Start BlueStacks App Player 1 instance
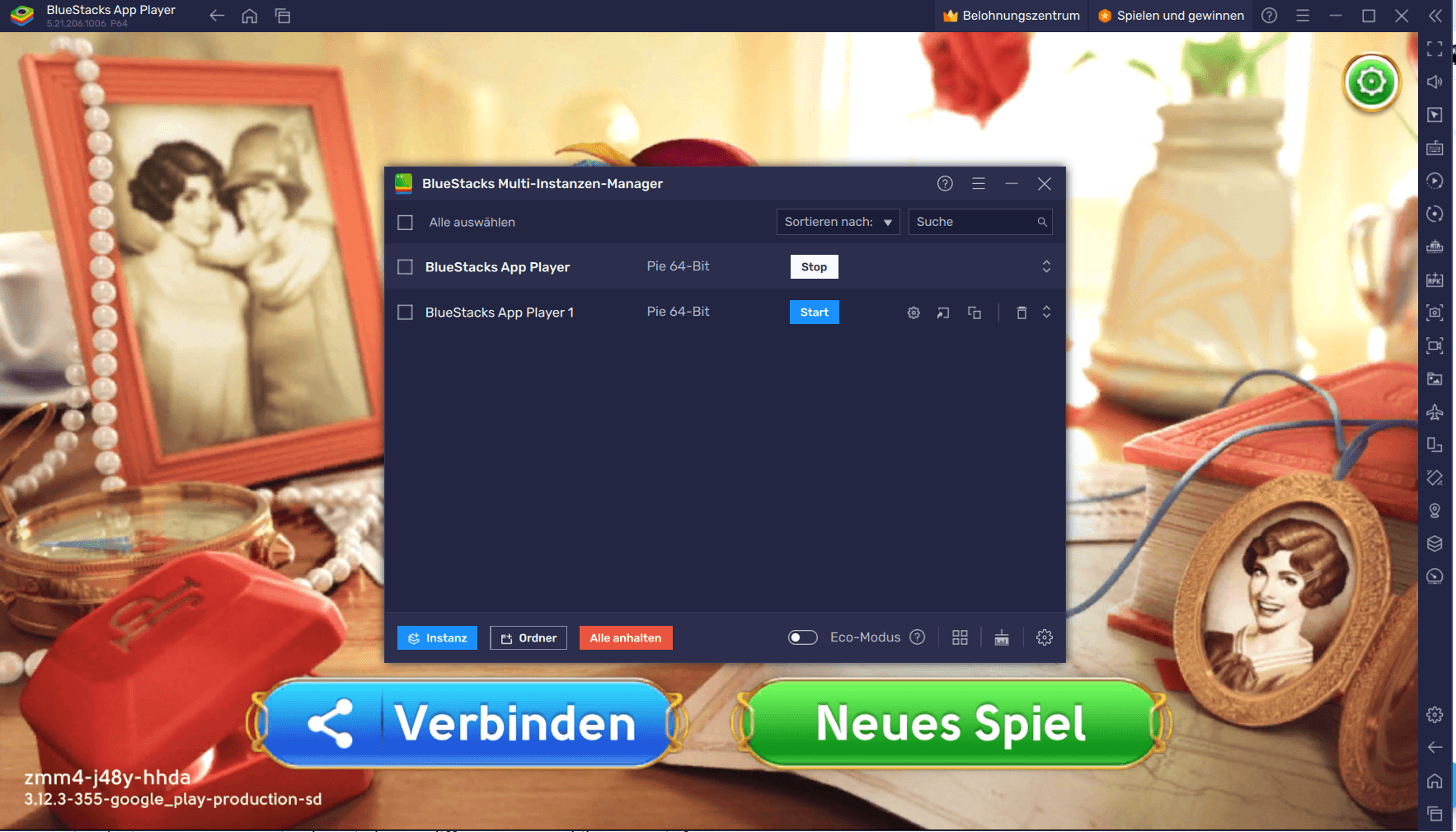The image size is (1456, 832). tap(814, 312)
